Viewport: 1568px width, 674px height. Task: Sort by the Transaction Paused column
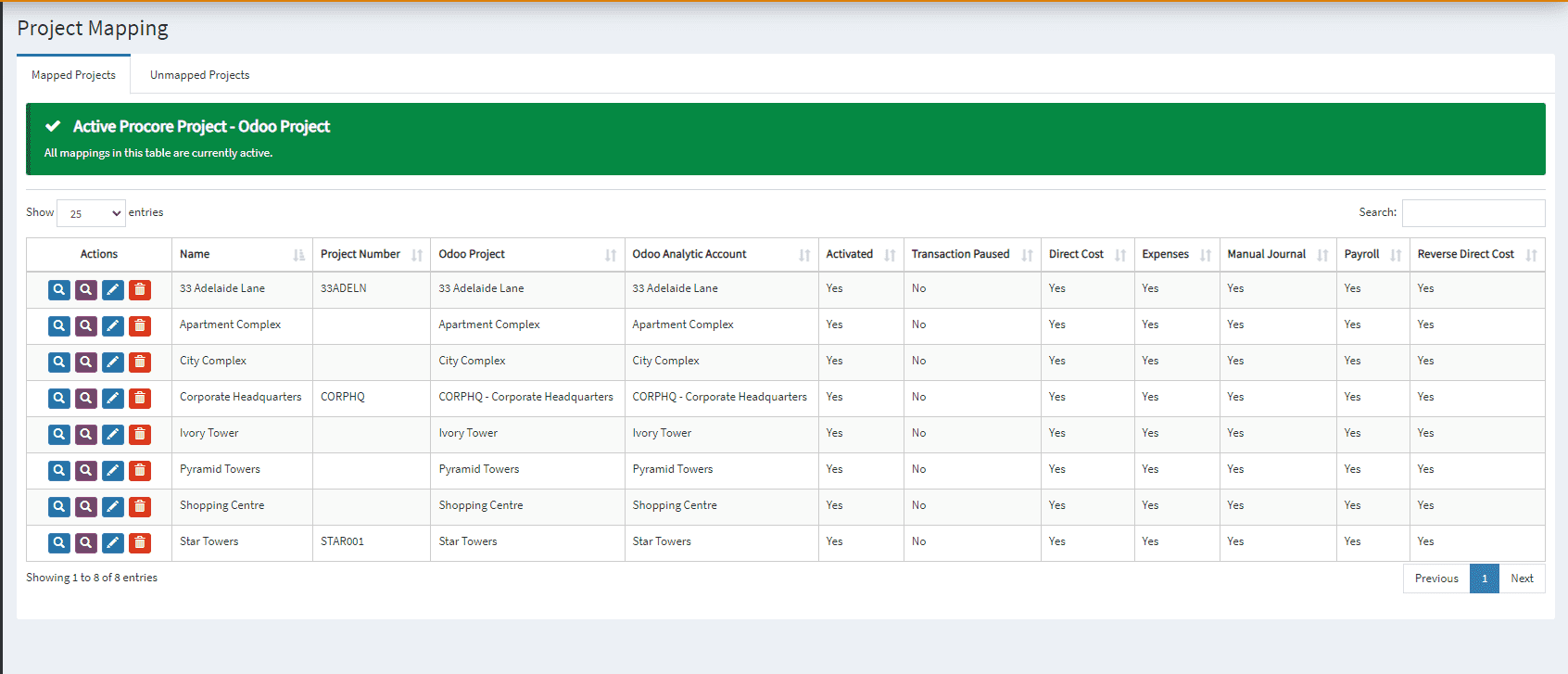970,254
